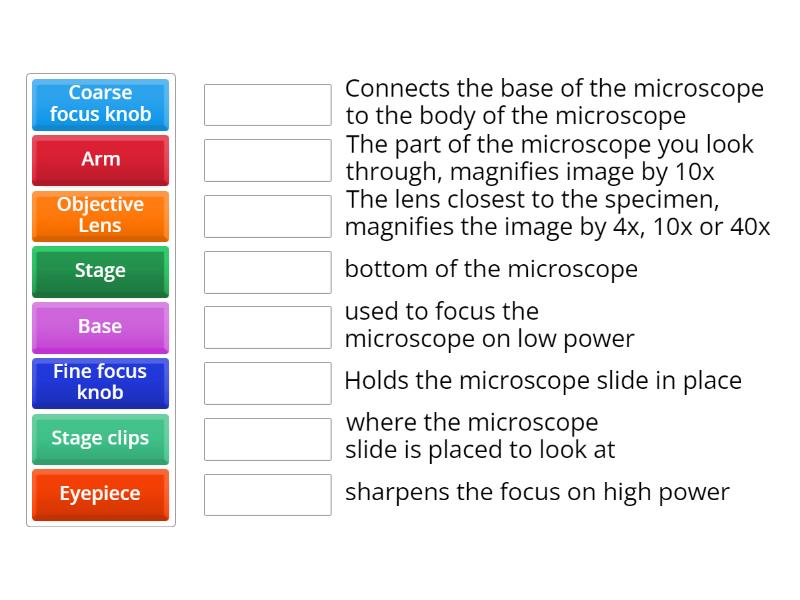Click the definition about connecting base to body

pos(553,101)
